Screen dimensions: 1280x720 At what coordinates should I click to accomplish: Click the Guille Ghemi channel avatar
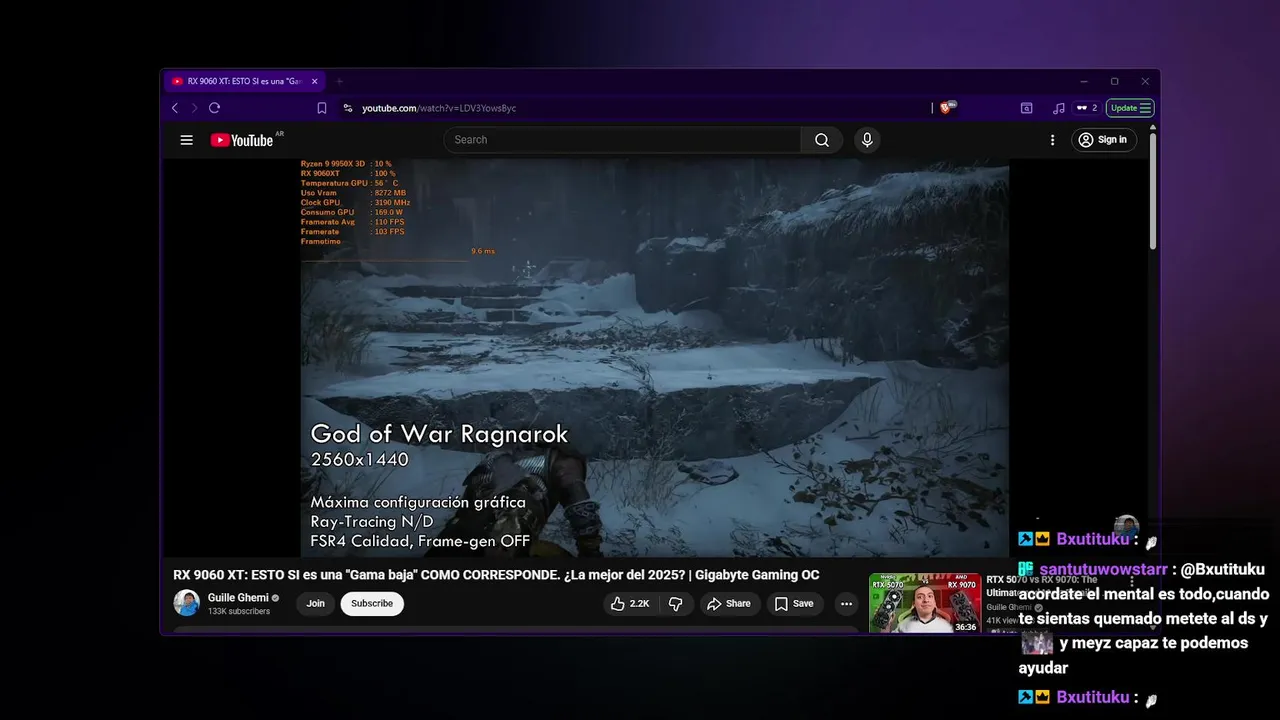point(187,603)
